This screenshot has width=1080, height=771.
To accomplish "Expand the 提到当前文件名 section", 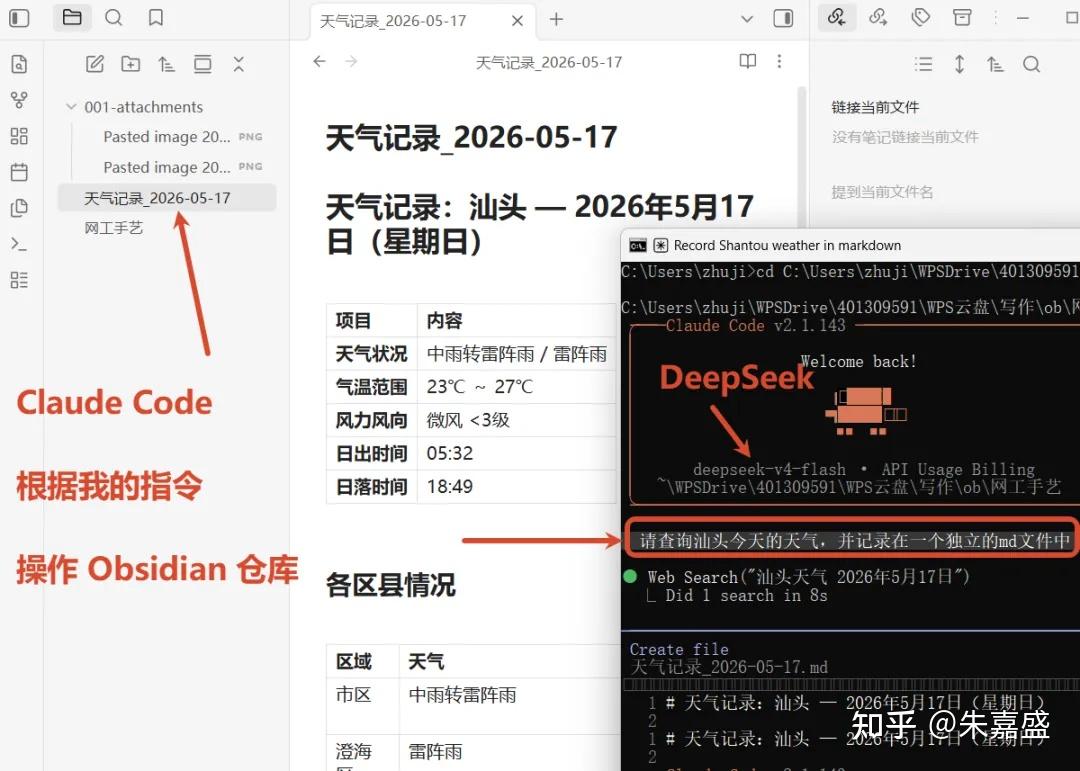I will point(882,192).
